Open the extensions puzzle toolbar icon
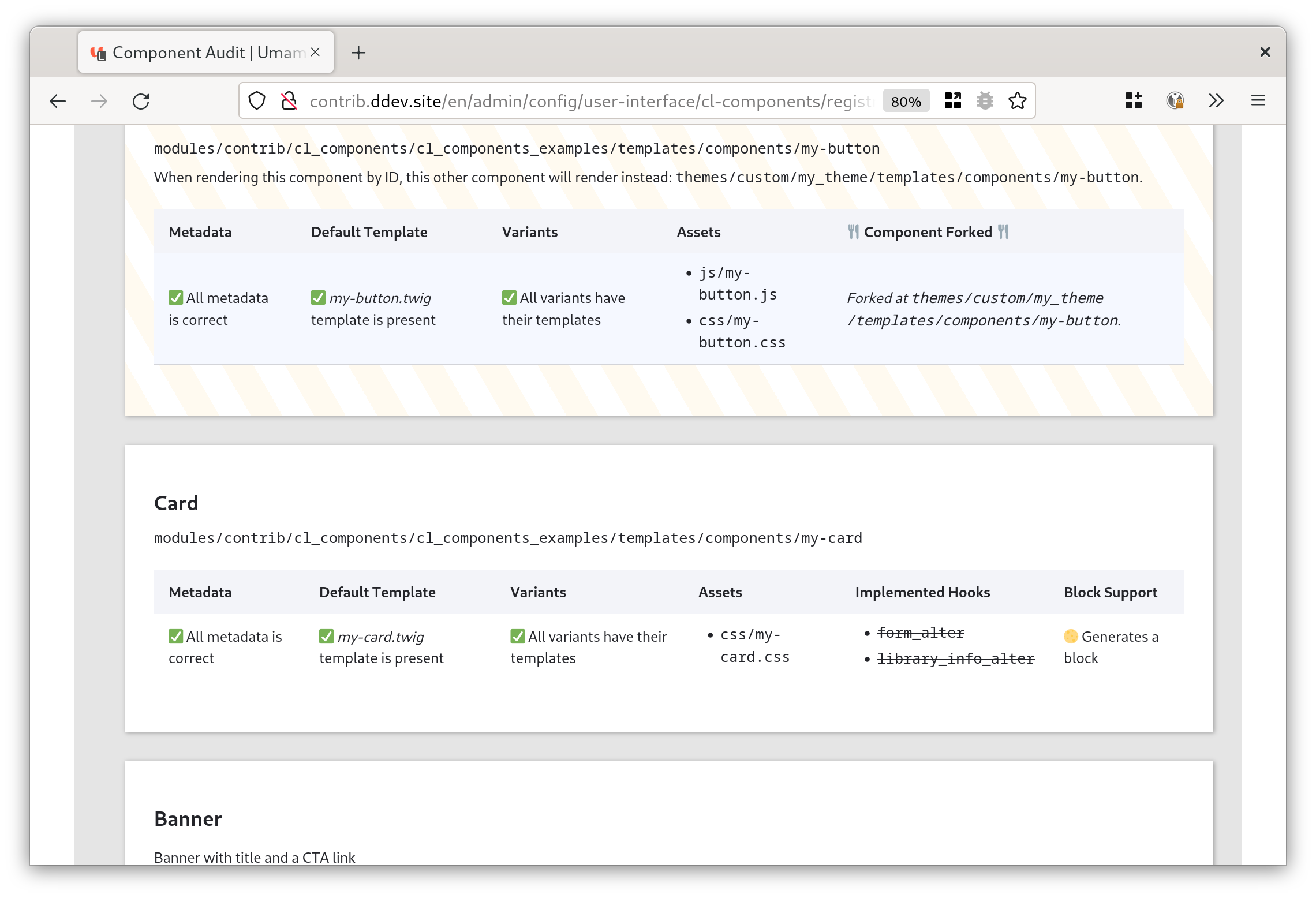Viewport: 1316px width, 898px height. (1134, 101)
